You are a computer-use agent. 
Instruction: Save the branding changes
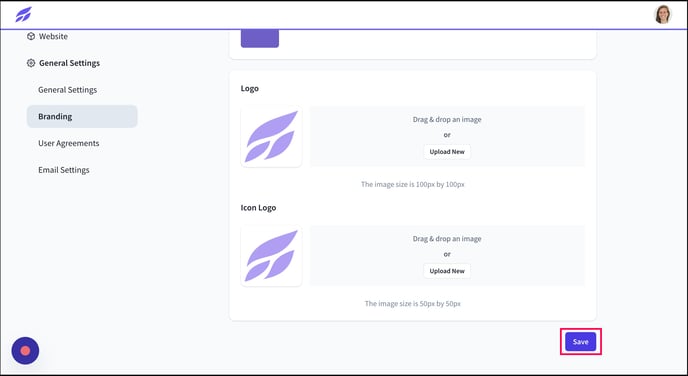tap(580, 342)
